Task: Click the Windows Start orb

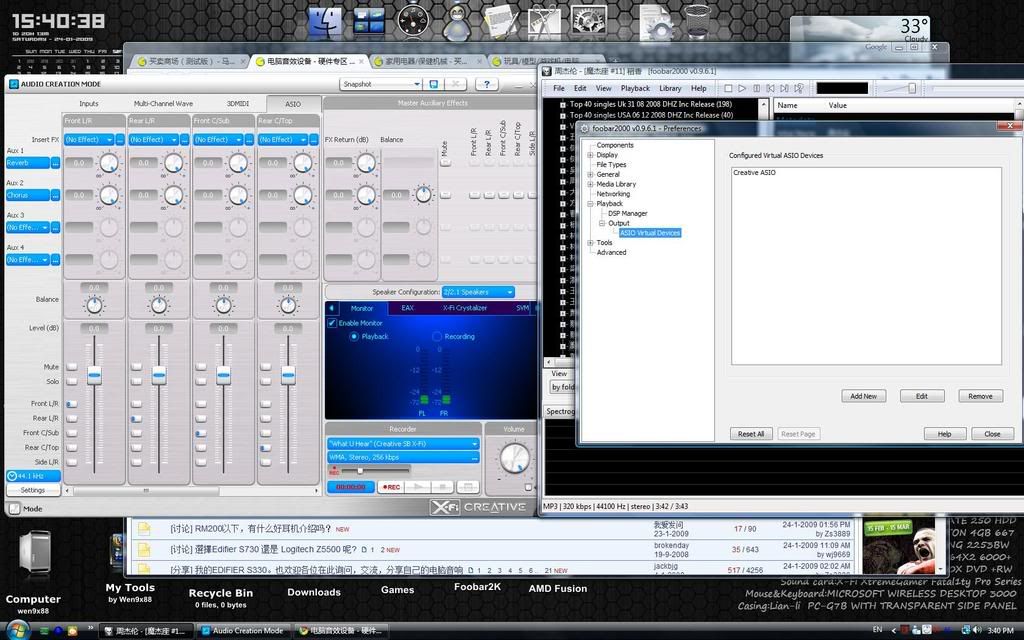Action: pyautogui.click(x=17, y=630)
